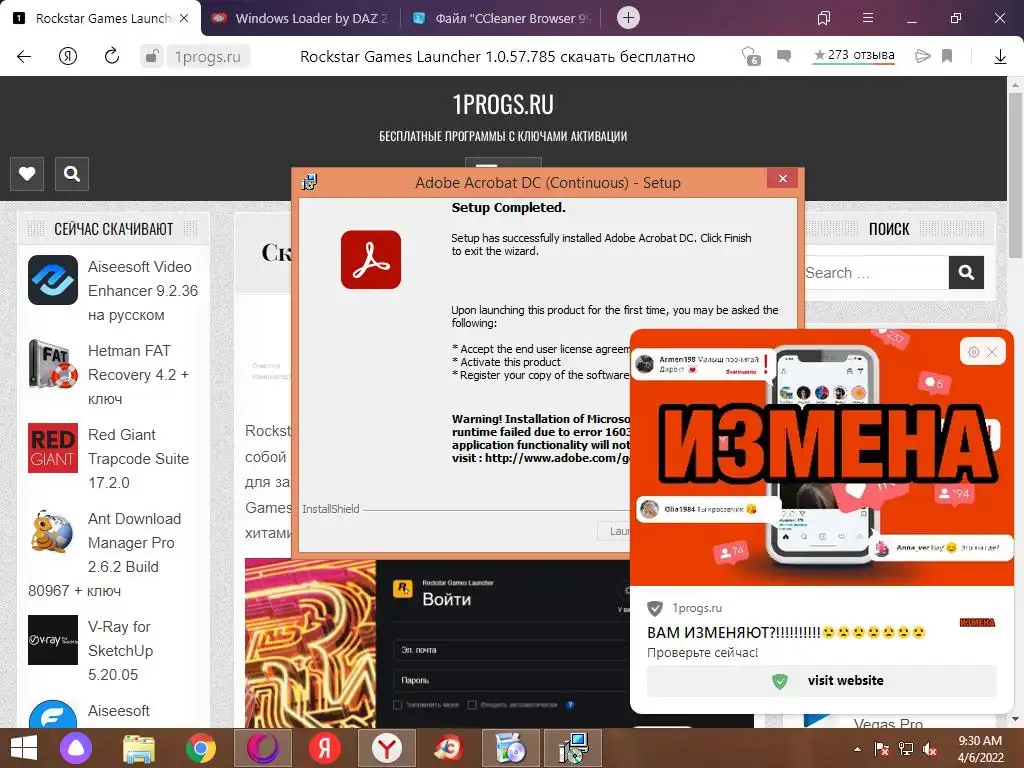The height and width of the screenshot is (768, 1024).
Task: Open the Windows Start button
Action: click(24, 748)
